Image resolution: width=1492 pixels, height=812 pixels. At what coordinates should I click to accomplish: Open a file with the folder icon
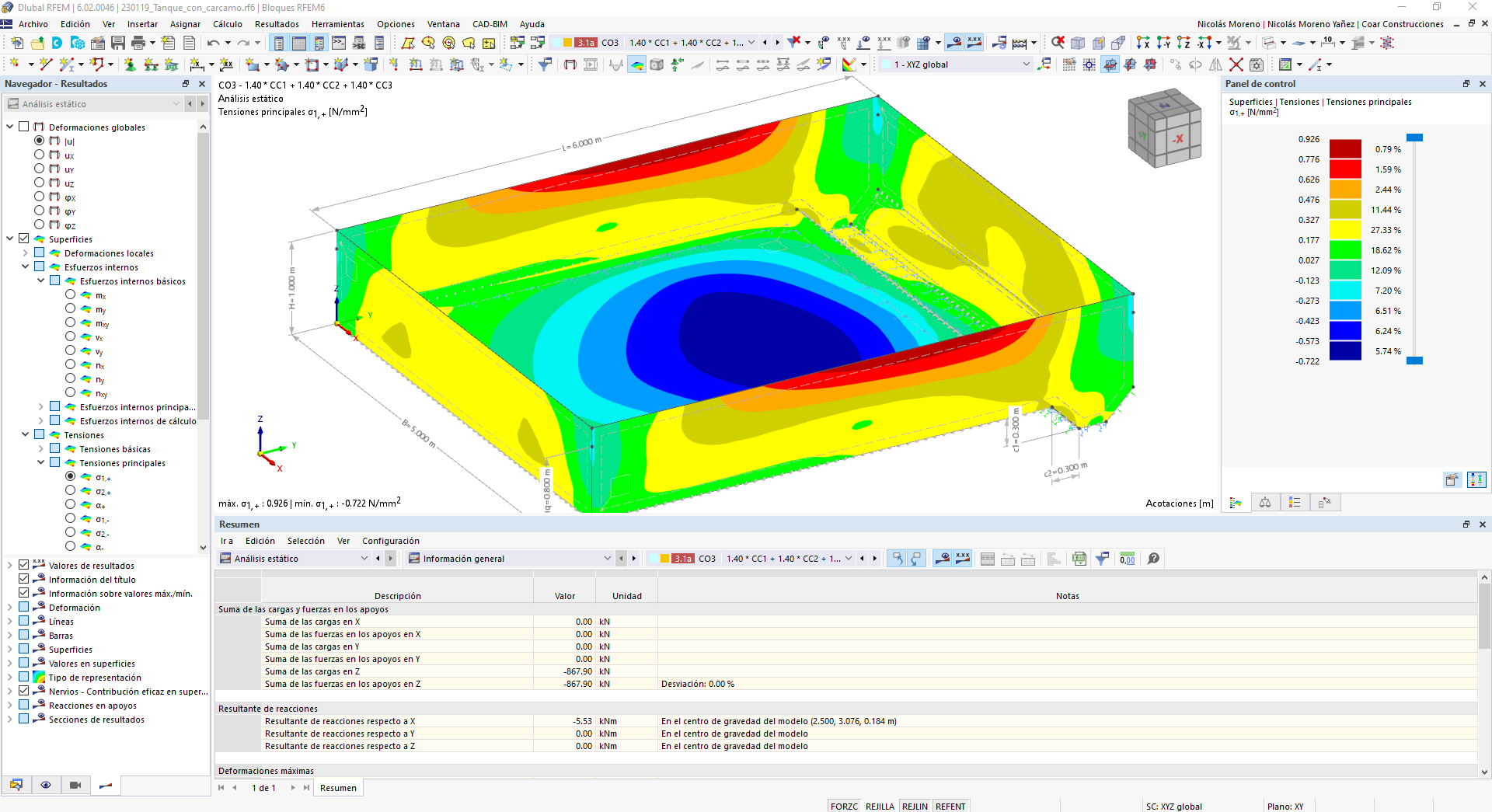pyautogui.click(x=37, y=43)
